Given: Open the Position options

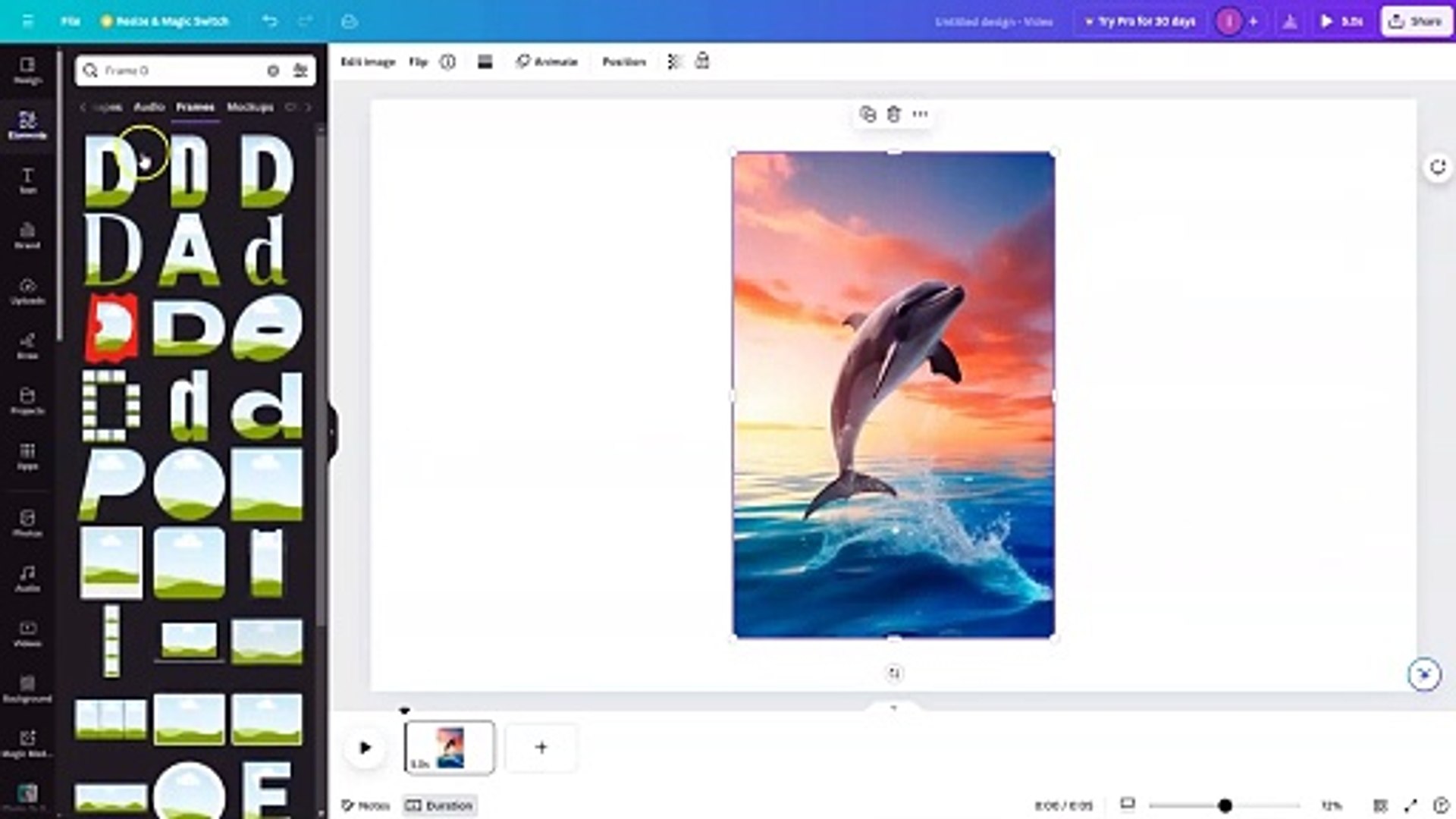Looking at the screenshot, I should [x=624, y=61].
